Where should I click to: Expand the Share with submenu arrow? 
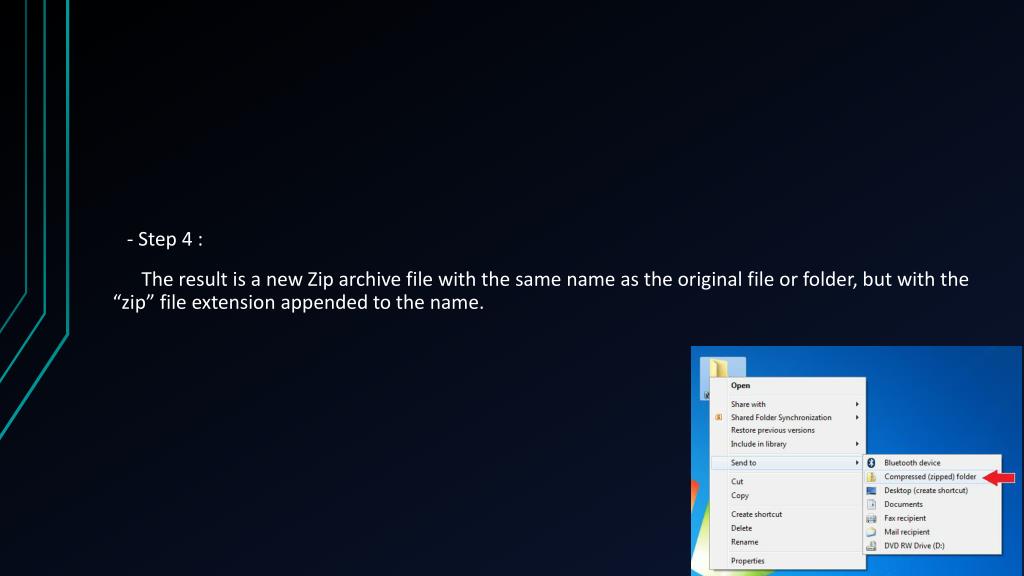pyautogui.click(x=857, y=404)
